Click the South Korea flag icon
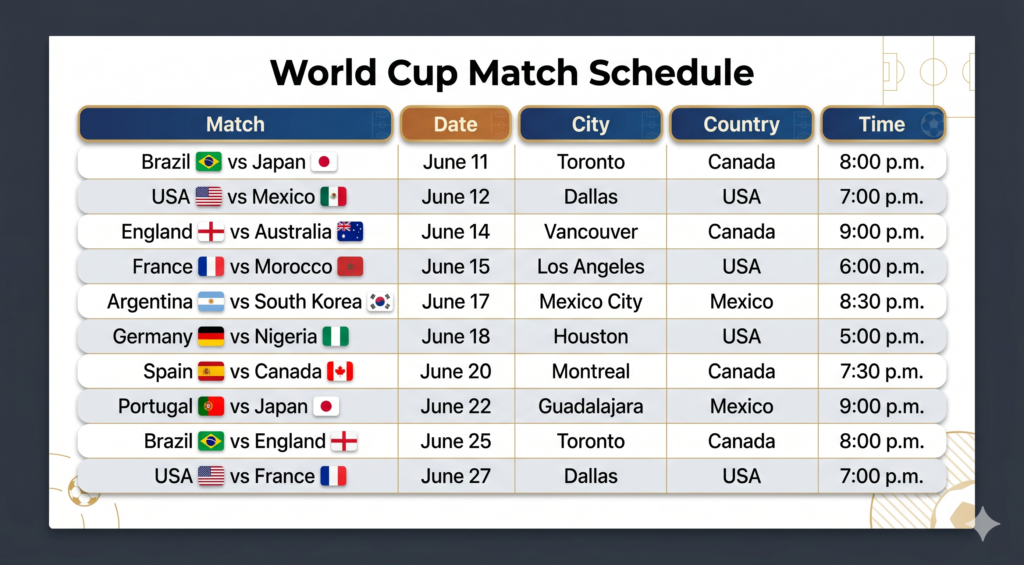Image resolution: width=1024 pixels, height=565 pixels. tap(380, 302)
